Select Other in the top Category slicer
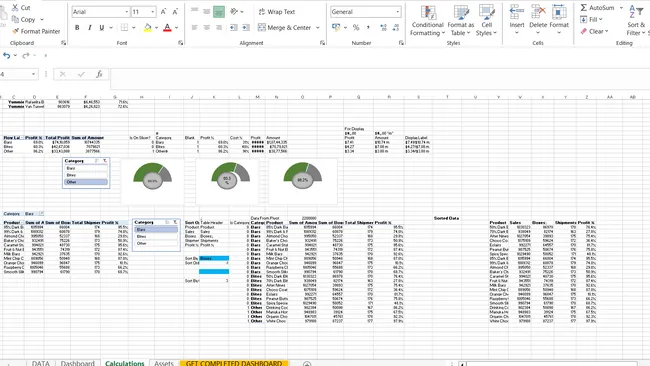Image resolution: width=650 pixels, height=366 pixels. (x=86, y=182)
